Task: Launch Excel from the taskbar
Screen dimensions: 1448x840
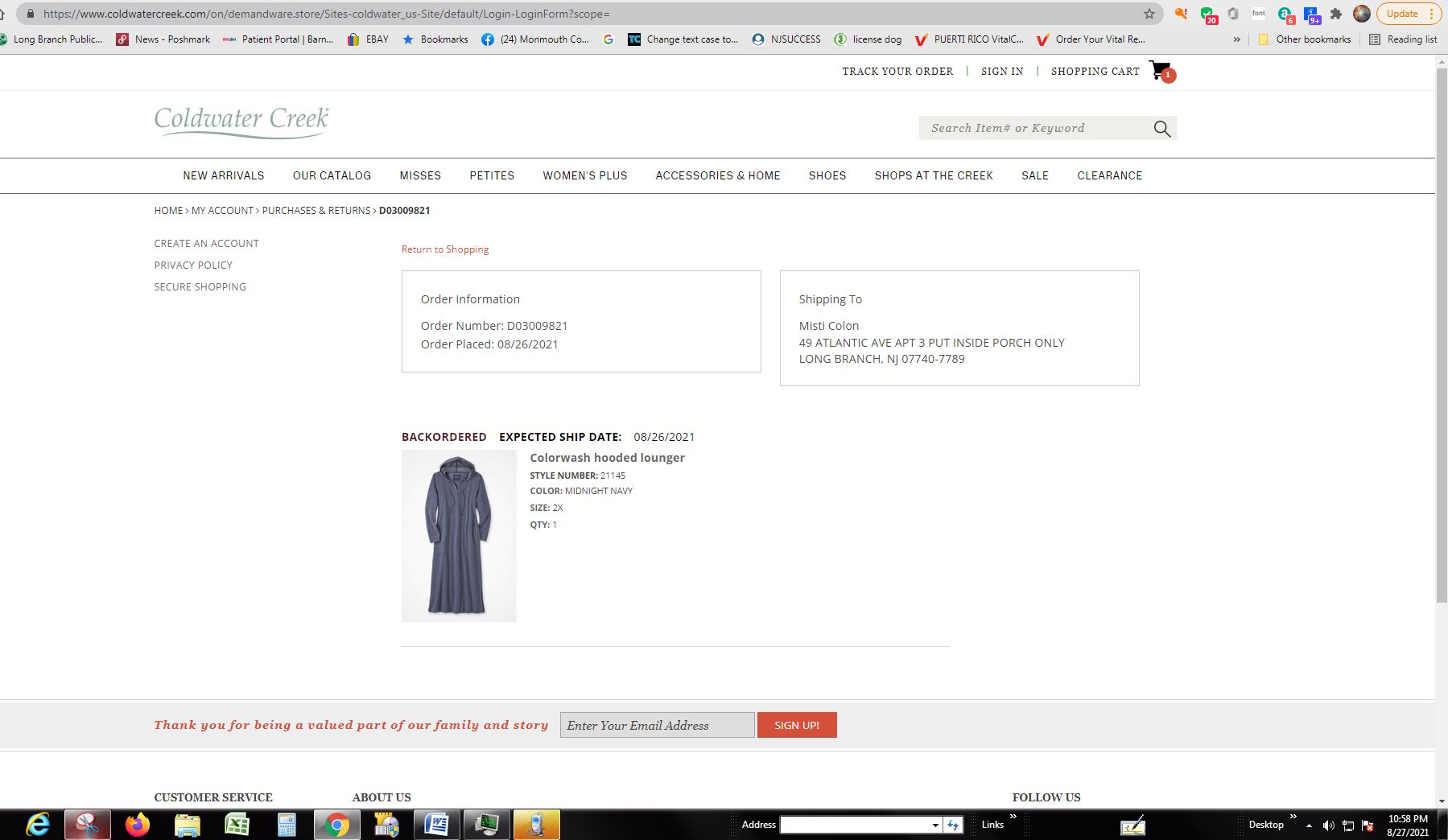Action: click(x=237, y=825)
